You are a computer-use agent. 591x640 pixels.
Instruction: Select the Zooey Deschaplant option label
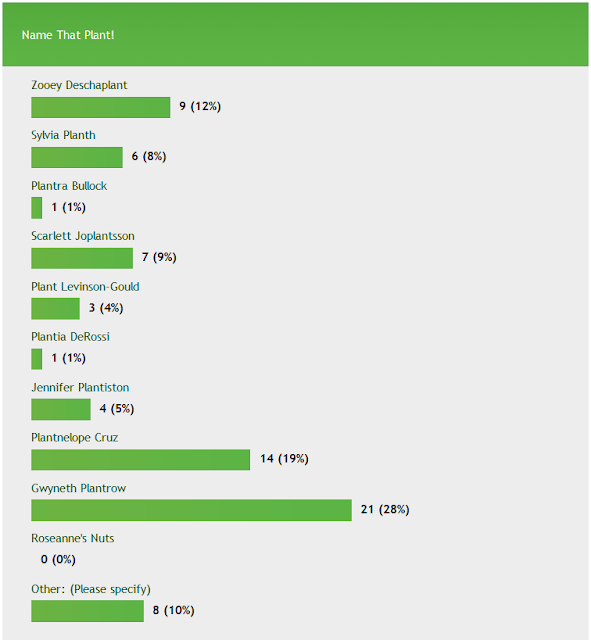79,85
